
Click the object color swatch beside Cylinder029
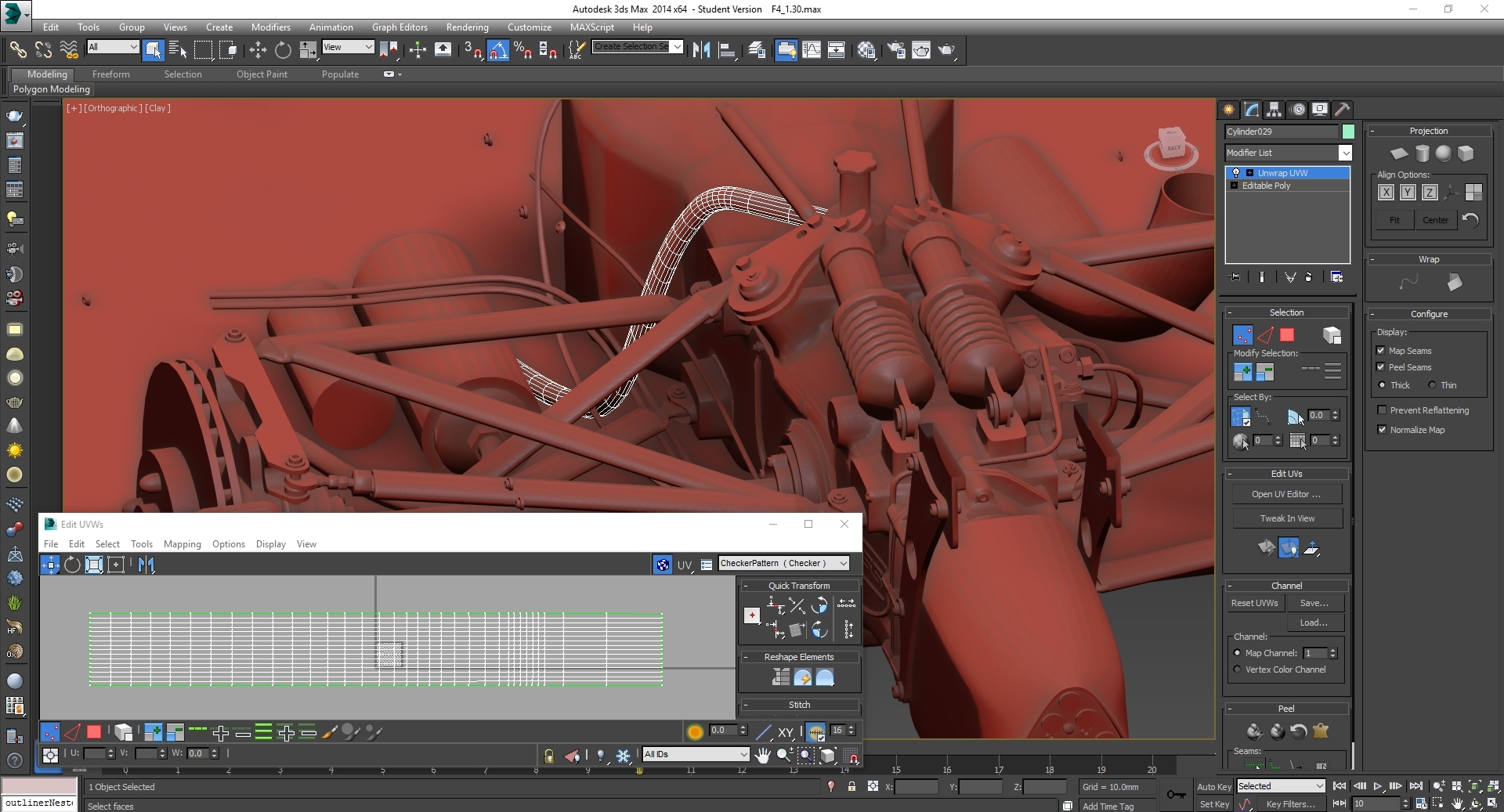point(1347,132)
